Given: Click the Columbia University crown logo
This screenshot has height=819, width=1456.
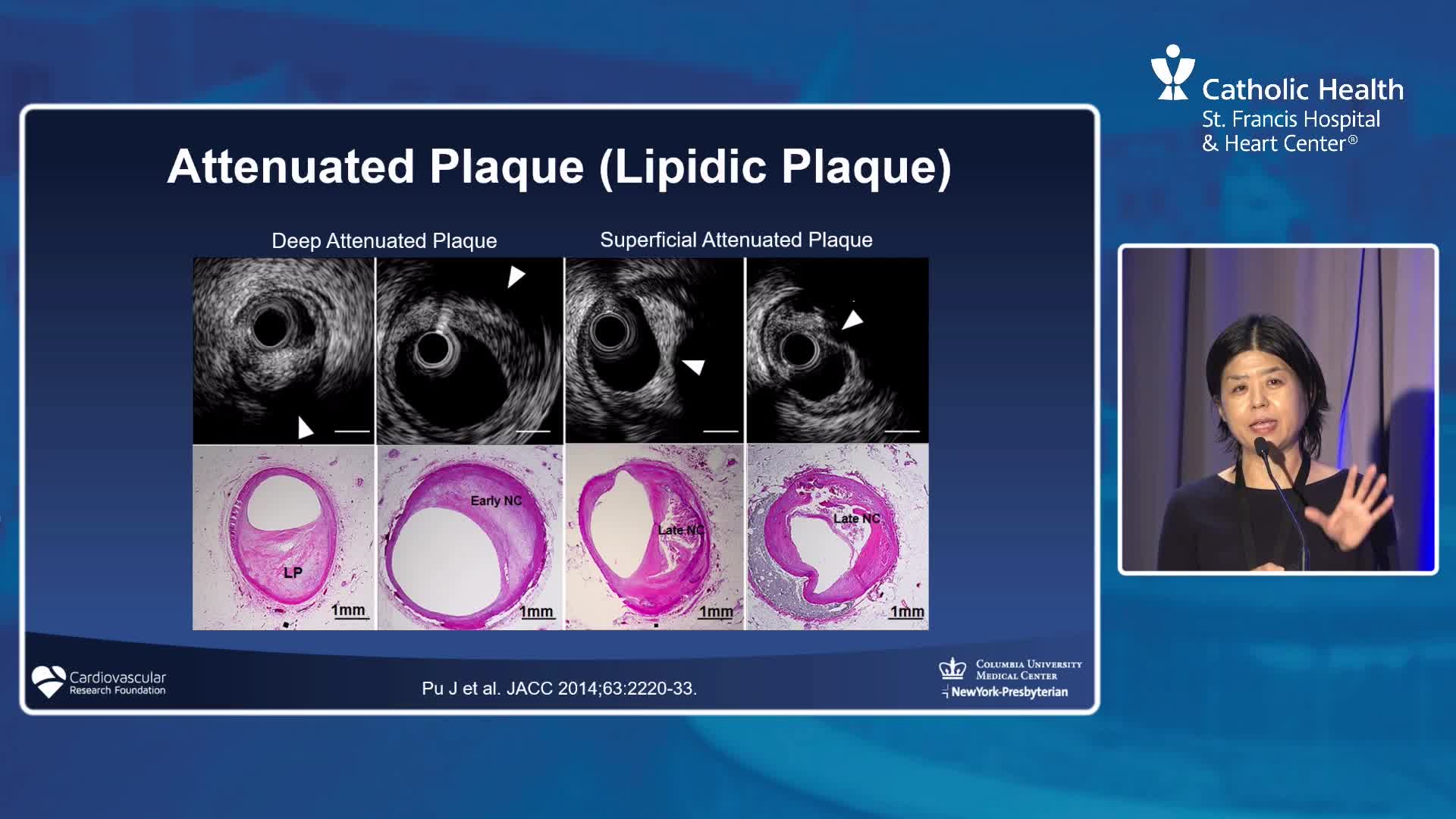Looking at the screenshot, I should point(952,668).
